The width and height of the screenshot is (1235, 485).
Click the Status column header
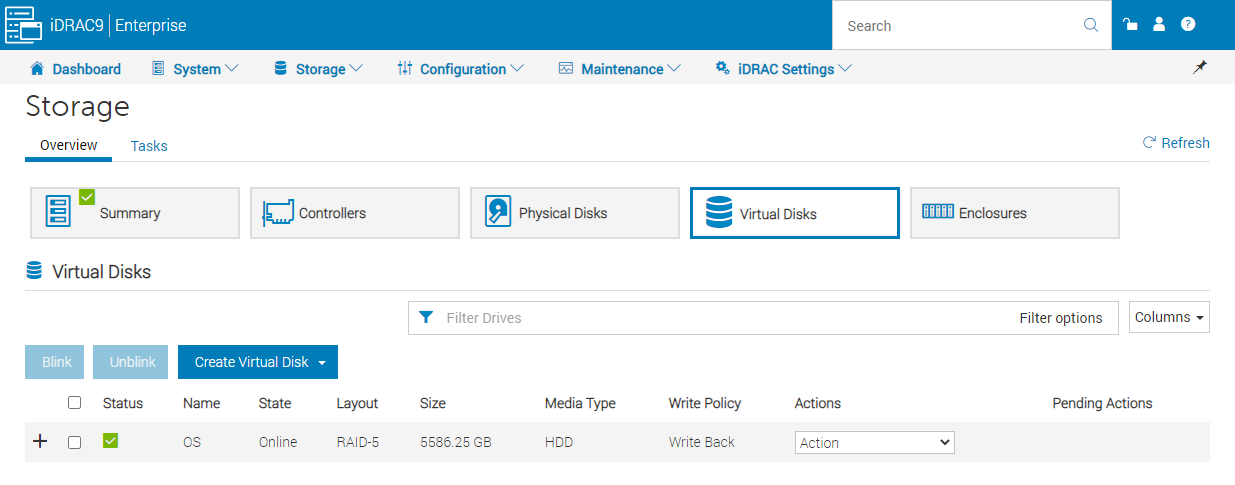tap(123, 403)
